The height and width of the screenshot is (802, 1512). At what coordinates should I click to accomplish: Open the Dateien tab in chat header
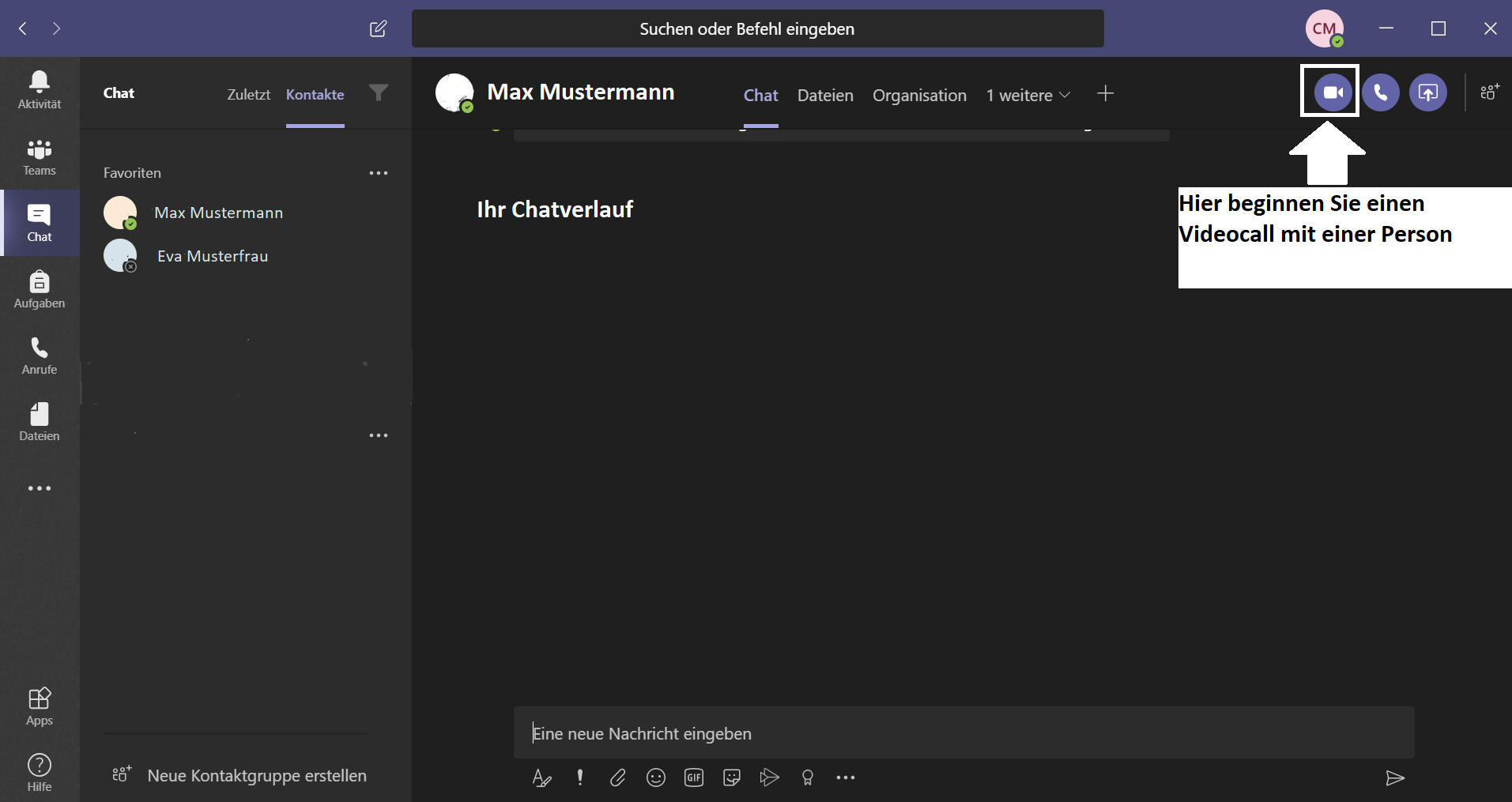click(x=824, y=95)
